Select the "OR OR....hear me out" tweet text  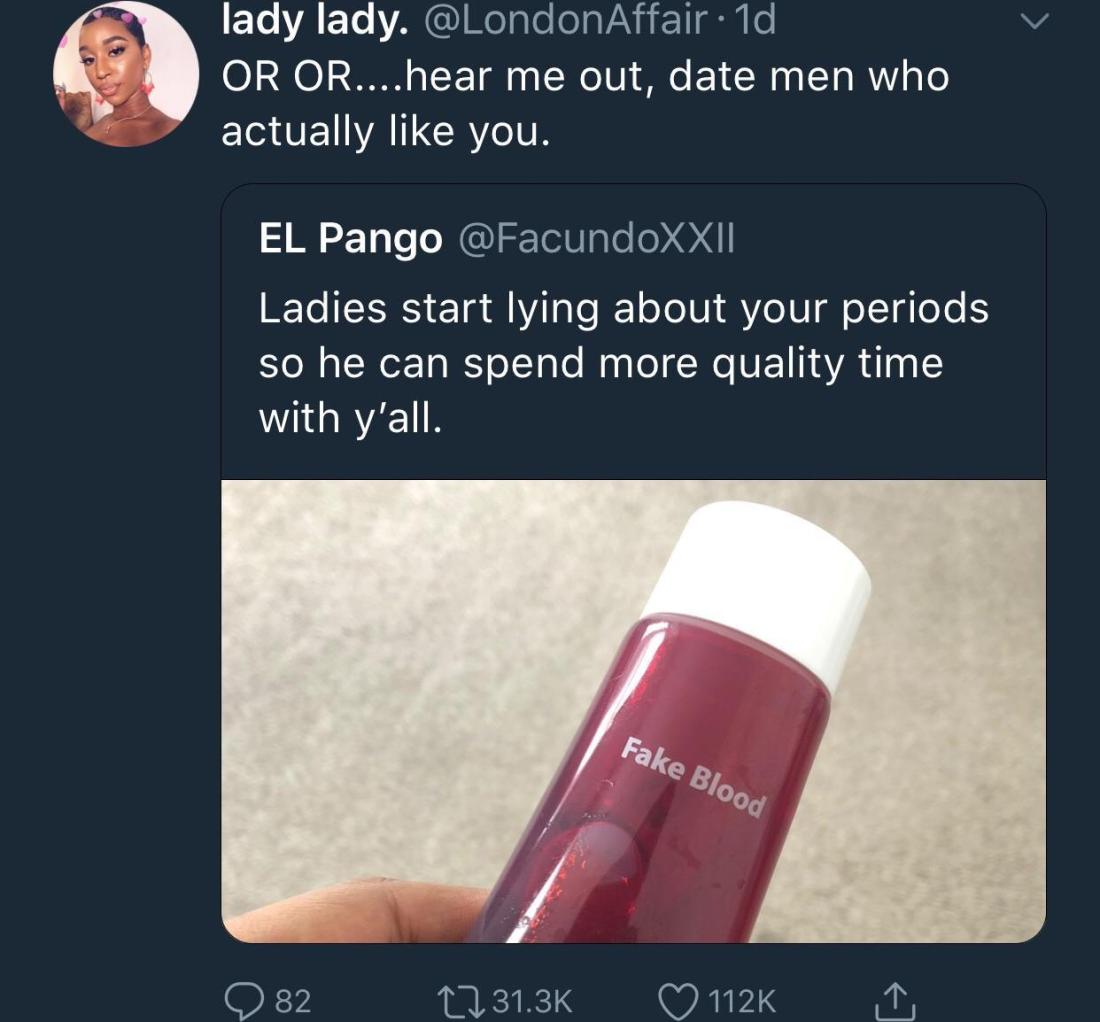585,104
